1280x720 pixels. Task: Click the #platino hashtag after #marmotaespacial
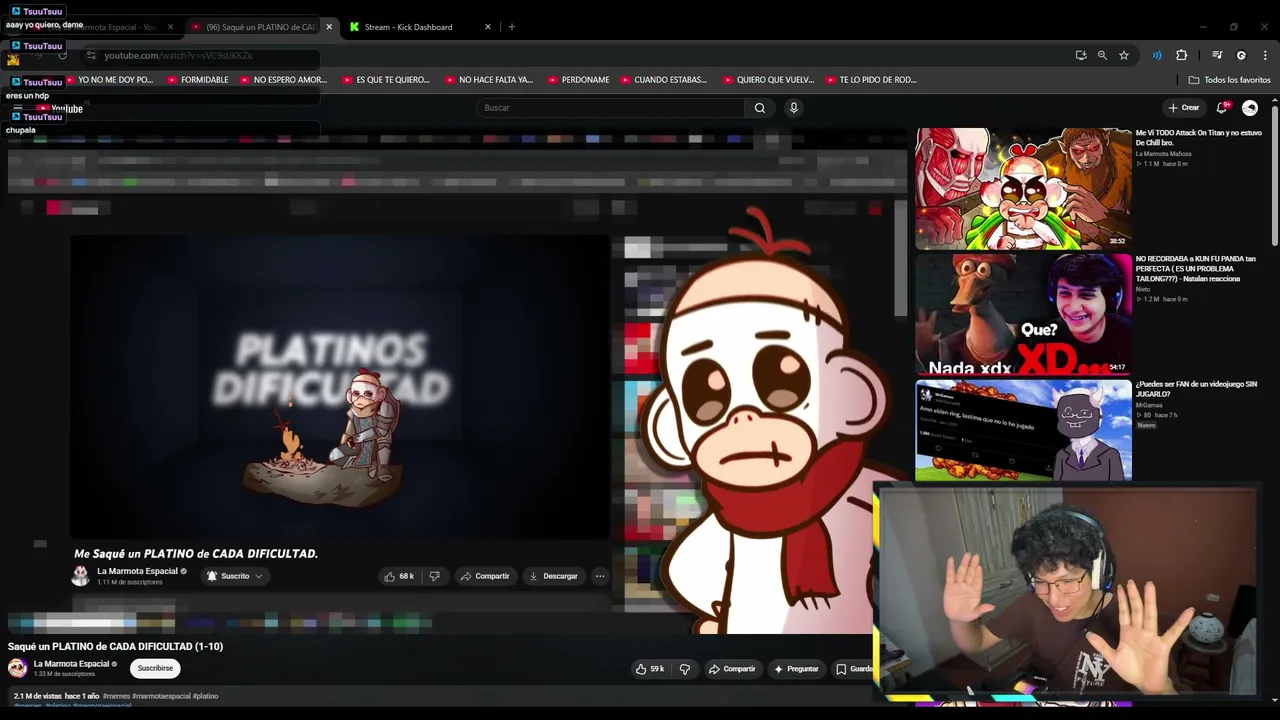click(x=205, y=696)
